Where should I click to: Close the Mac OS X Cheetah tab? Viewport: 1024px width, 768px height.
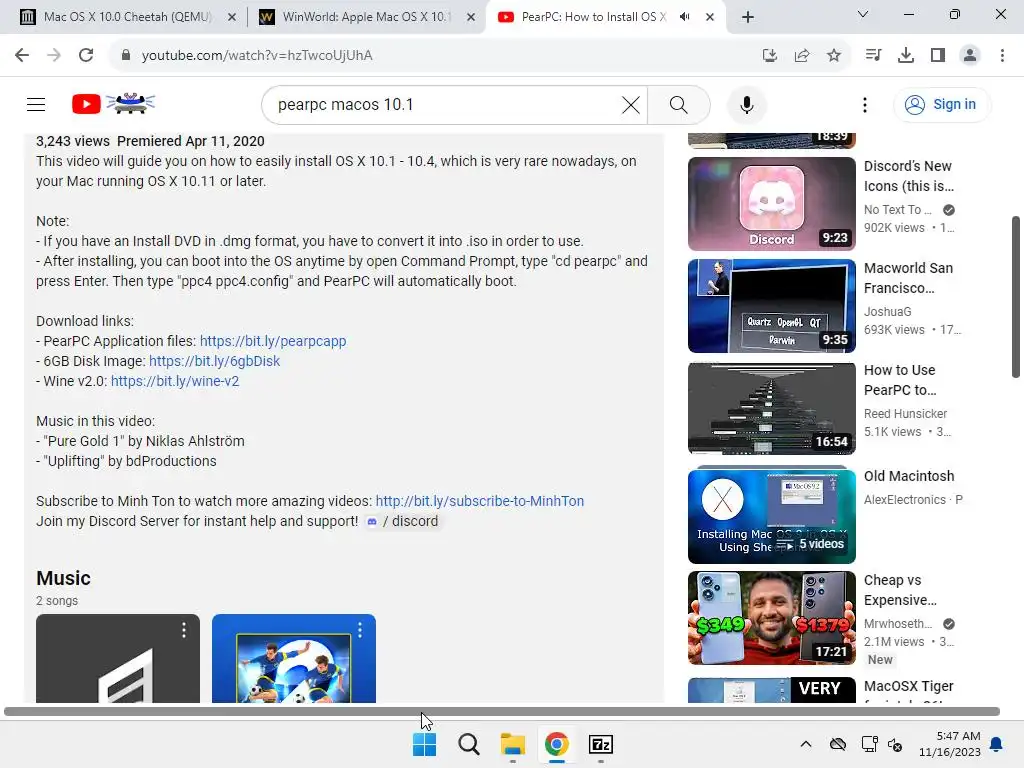[x=232, y=18]
